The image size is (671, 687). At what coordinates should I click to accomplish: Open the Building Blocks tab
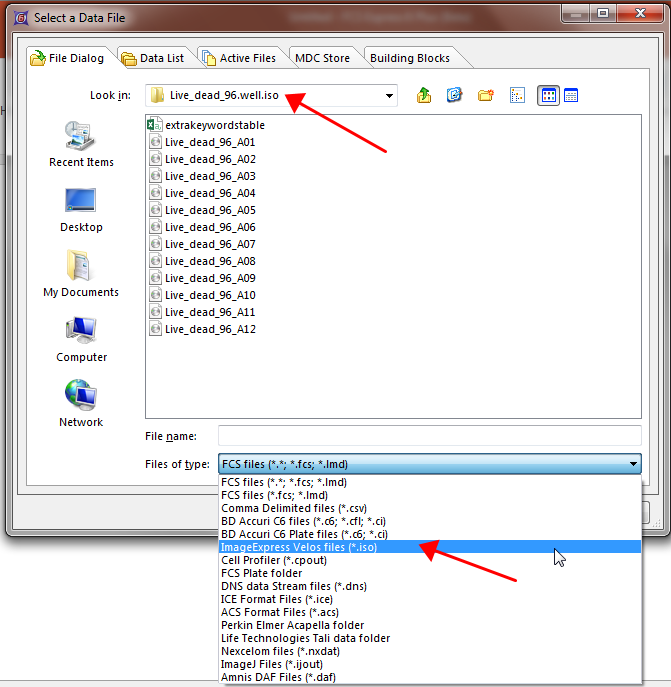point(409,58)
